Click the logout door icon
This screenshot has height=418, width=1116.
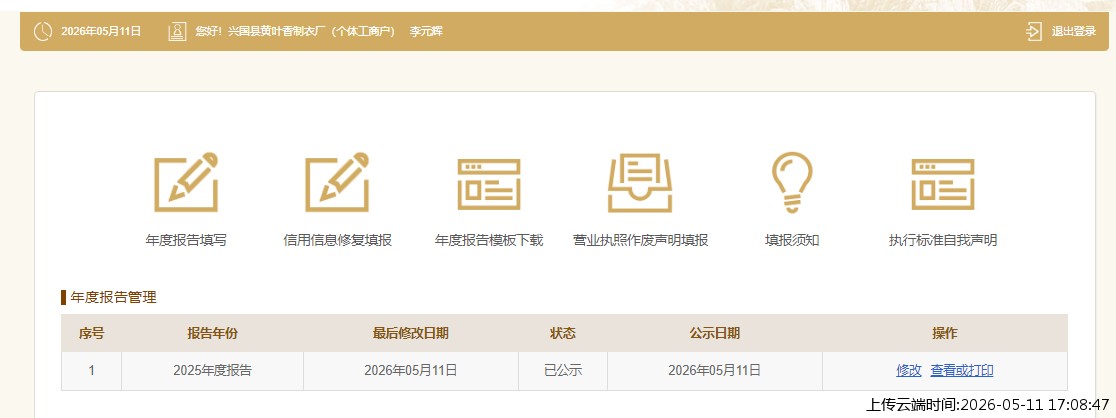(x=1033, y=31)
